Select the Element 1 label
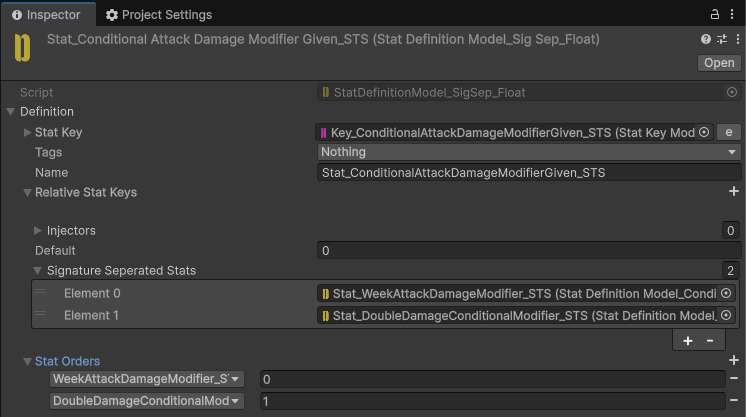Image resolution: width=746 pixels, height=417 pixels. tap(91, 315)
